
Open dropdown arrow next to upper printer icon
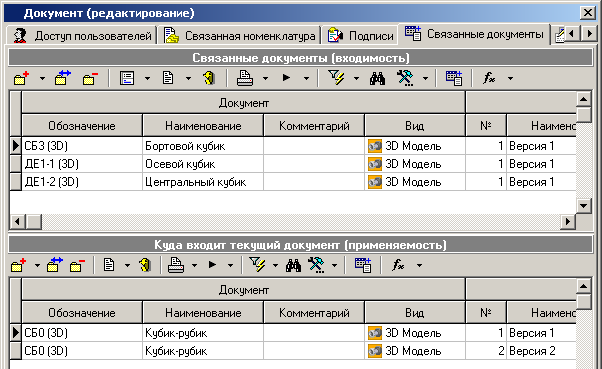point(265,78)
